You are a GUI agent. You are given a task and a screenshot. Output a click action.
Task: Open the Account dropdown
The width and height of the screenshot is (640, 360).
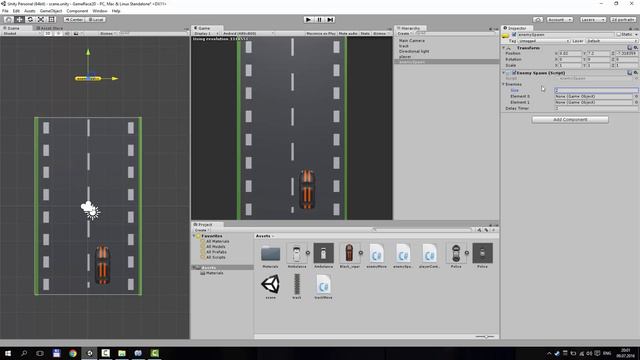(560, 20)
